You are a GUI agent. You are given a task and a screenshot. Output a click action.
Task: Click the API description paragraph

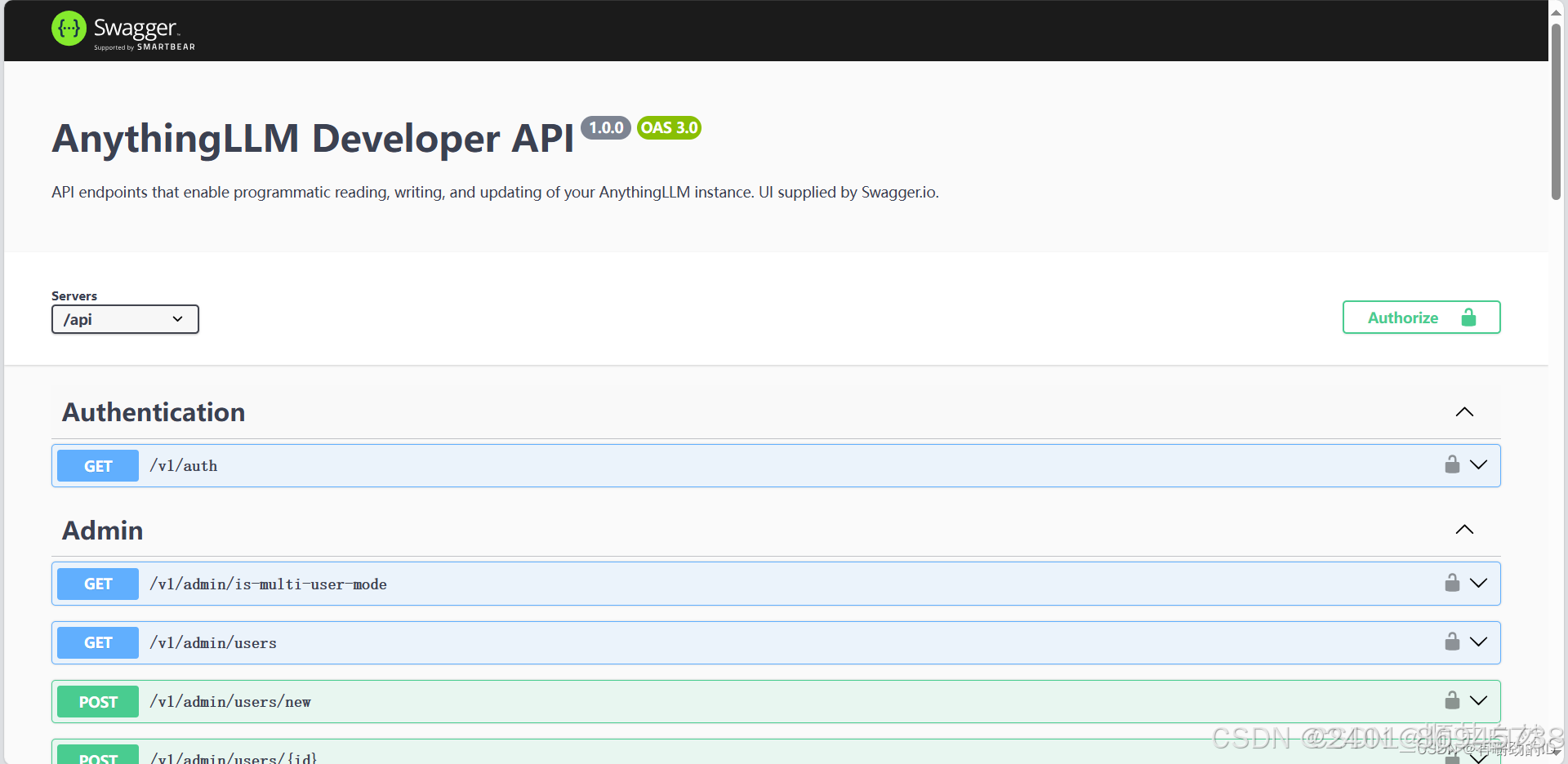point(495,193)
